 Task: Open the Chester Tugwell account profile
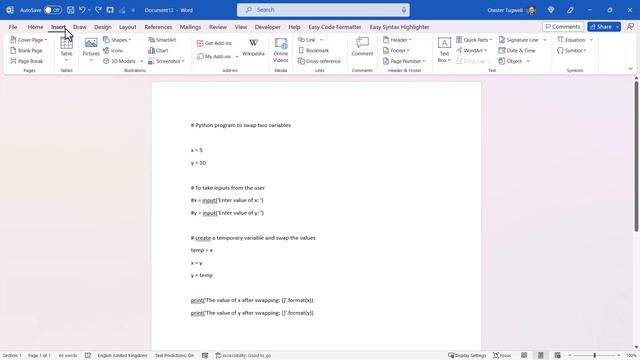(511, 10)
